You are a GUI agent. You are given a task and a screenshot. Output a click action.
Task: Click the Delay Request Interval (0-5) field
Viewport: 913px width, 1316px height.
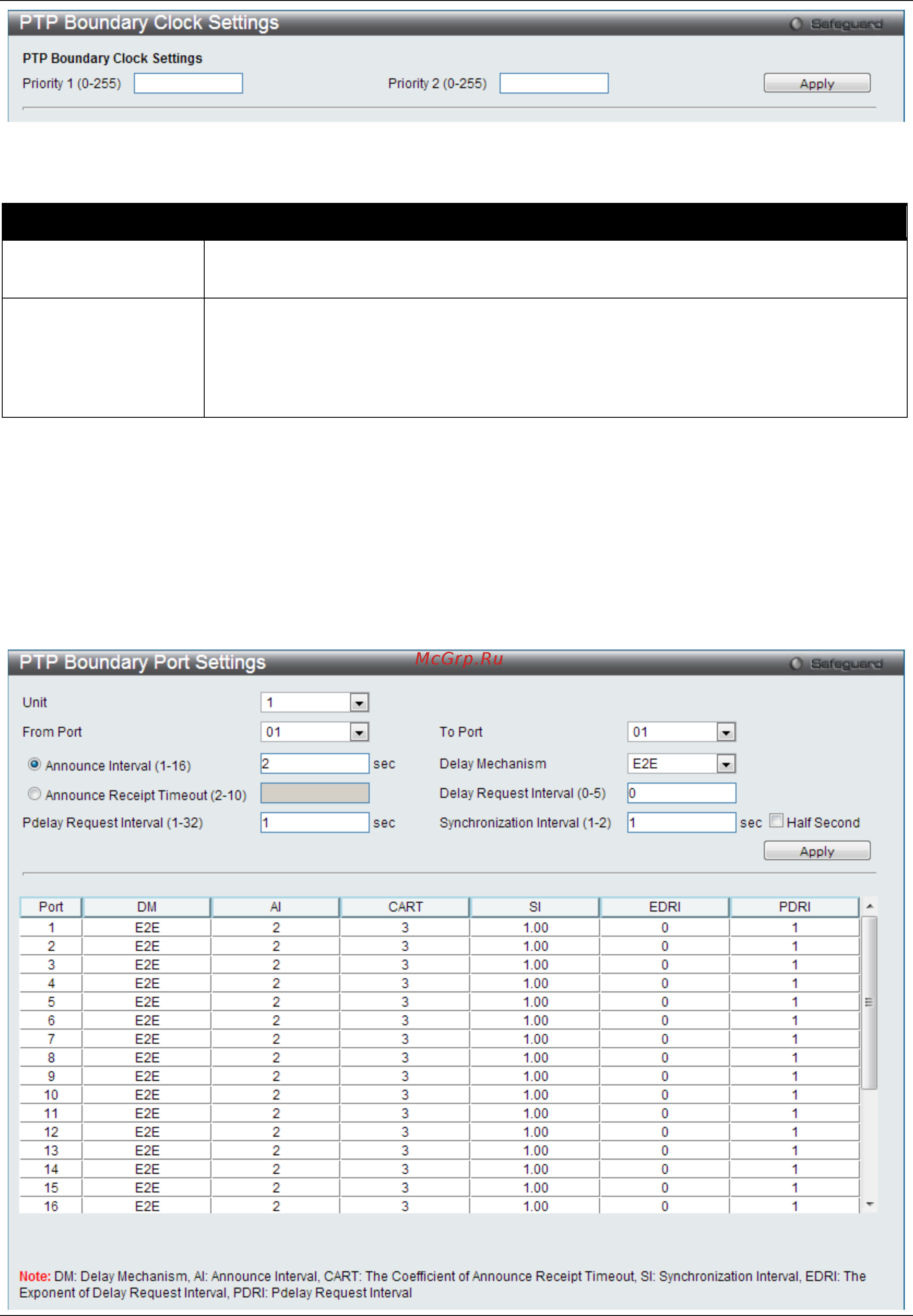pos(681,793)
